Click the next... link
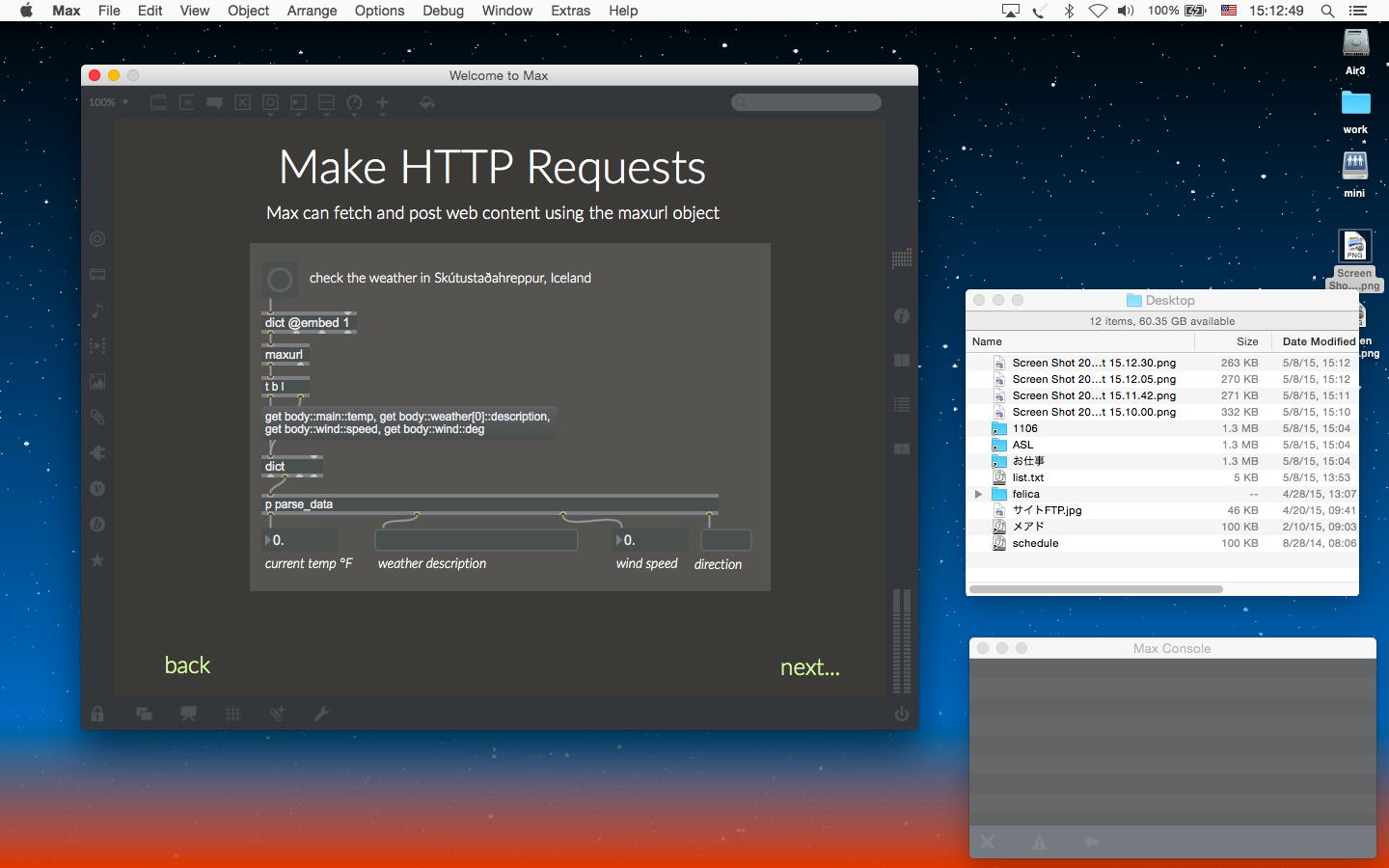The width and height of the screenshot is (1389, 868). tap(809, 667)
